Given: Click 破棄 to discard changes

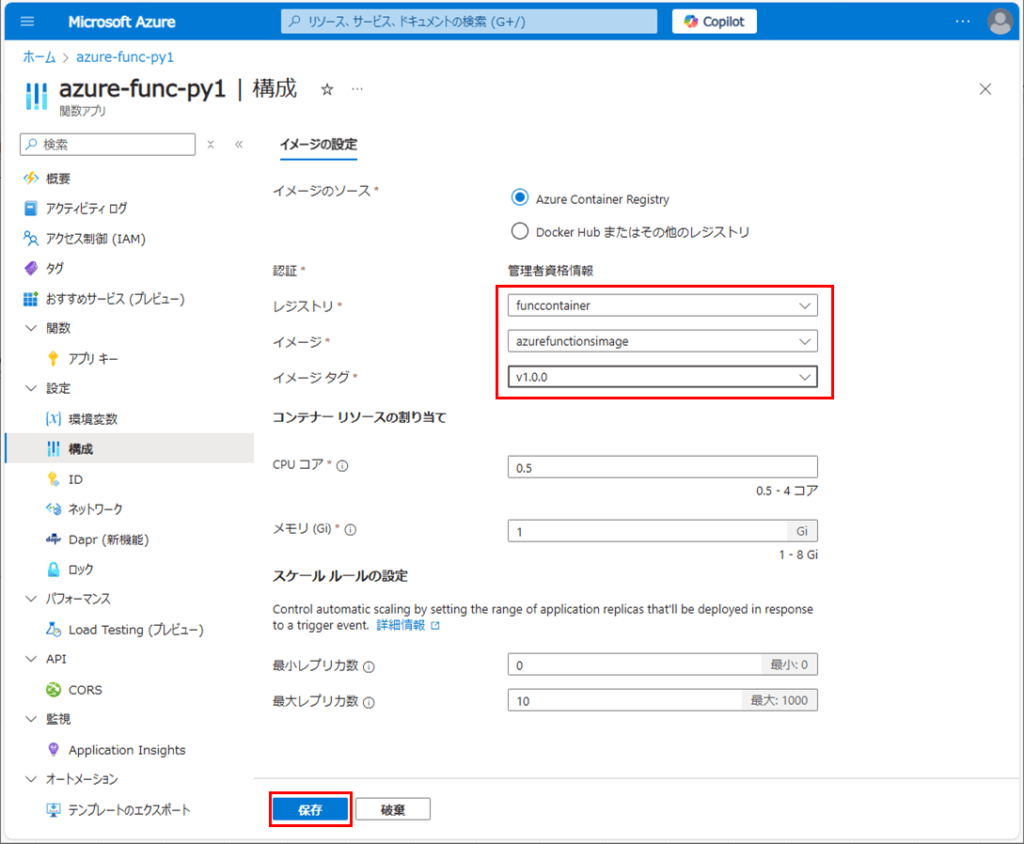Looking at the screenshot, I should (x=392, y=809).
